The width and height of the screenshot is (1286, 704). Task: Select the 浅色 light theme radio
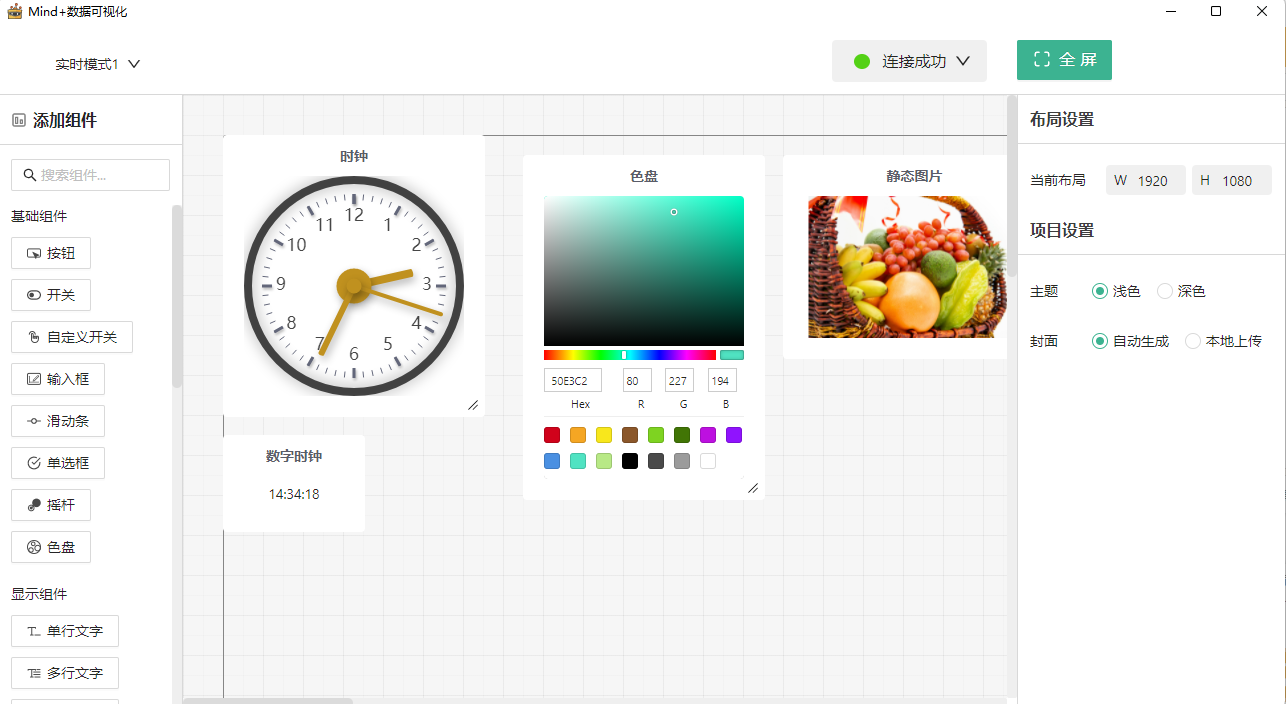(x=1100, y=291)
